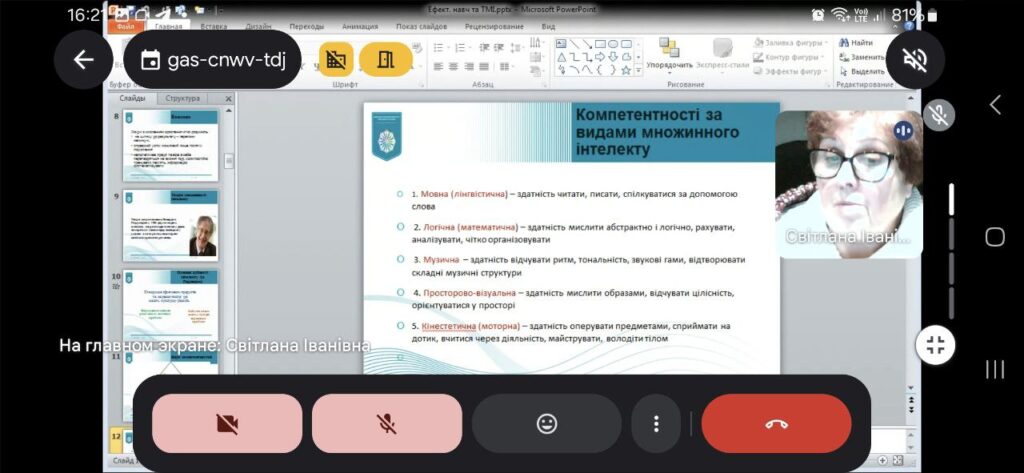Turn the camera on
1024x473 pixels.
(x=227, y=423)
